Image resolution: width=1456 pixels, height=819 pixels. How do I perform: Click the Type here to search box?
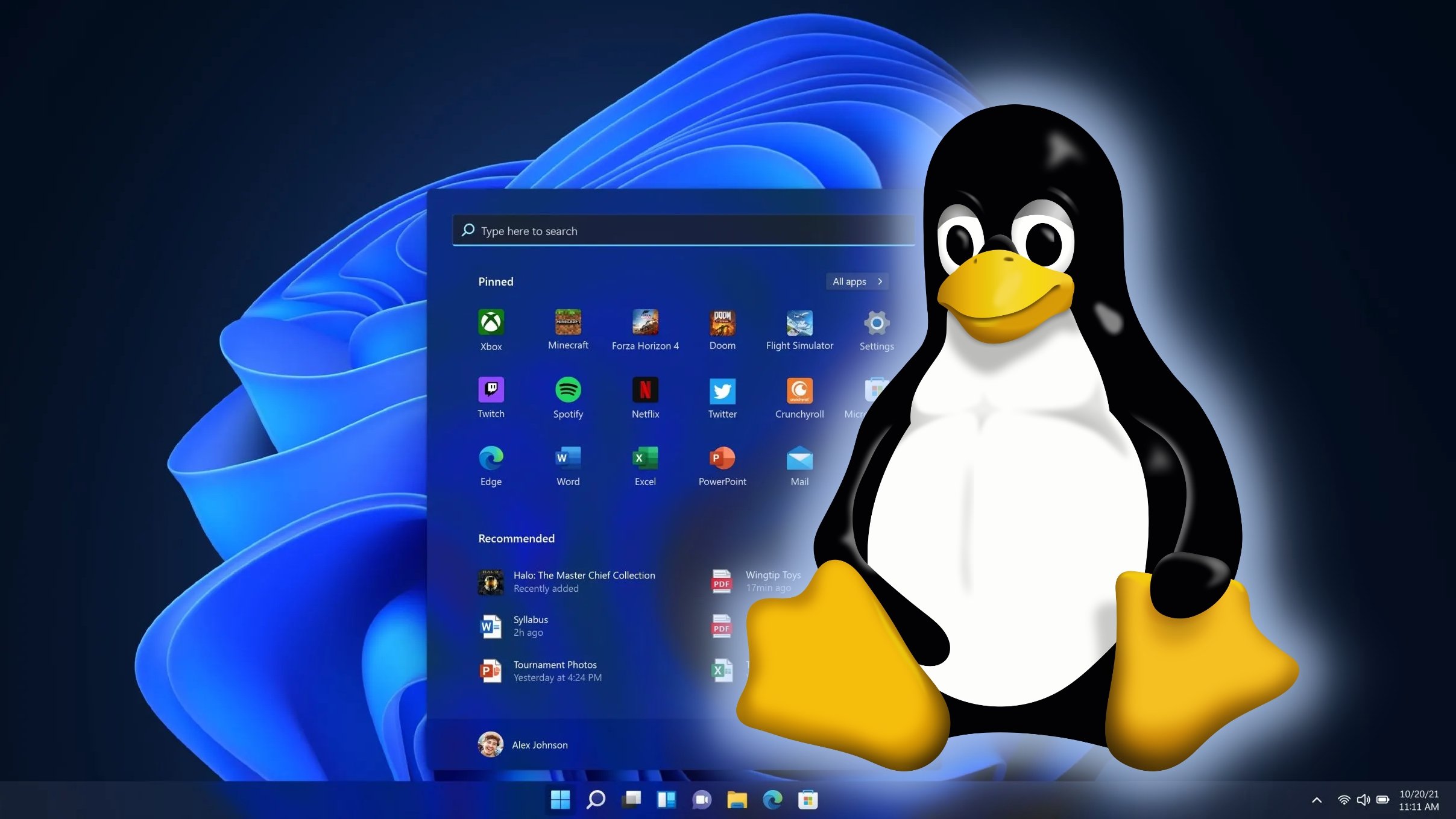(x=683, y=230)
